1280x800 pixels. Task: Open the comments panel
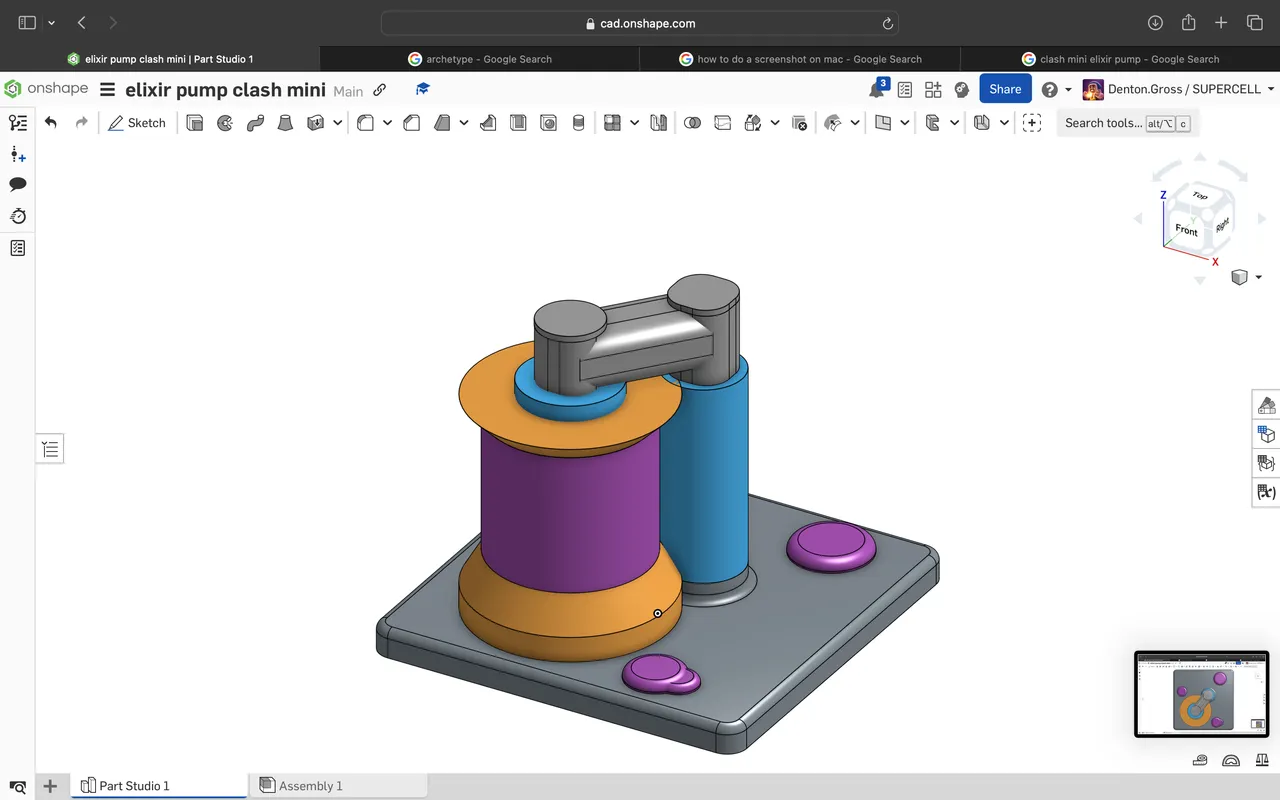pos(18,185)
